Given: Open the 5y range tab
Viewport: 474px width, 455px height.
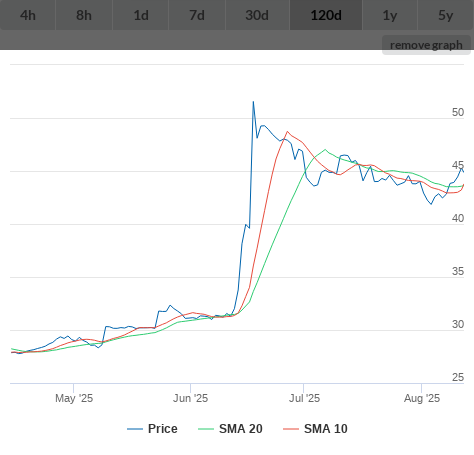Looking at the screenshot, I should [x=446, y=15].
